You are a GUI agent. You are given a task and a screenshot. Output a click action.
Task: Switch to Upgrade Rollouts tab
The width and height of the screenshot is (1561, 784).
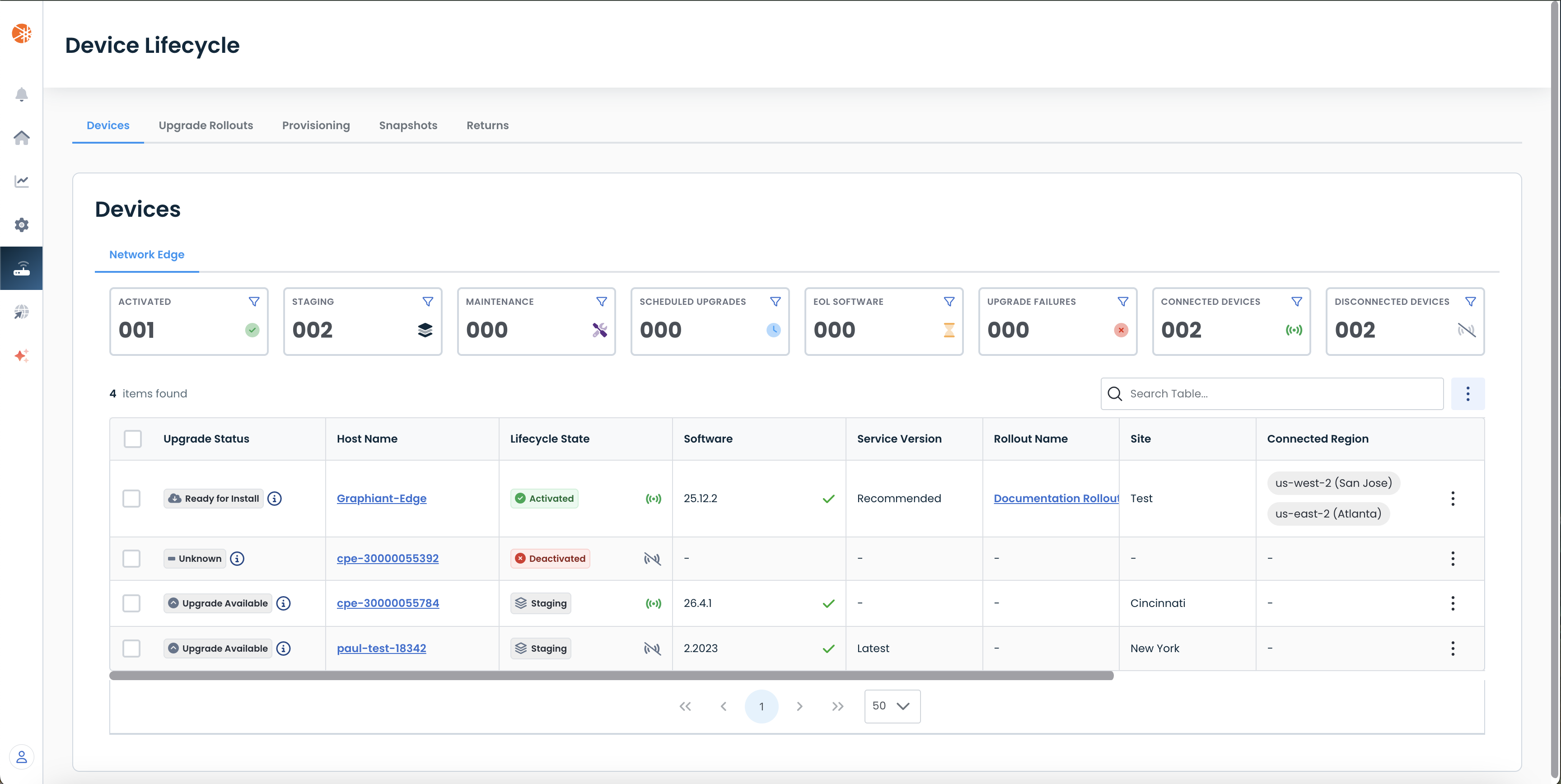206,126
